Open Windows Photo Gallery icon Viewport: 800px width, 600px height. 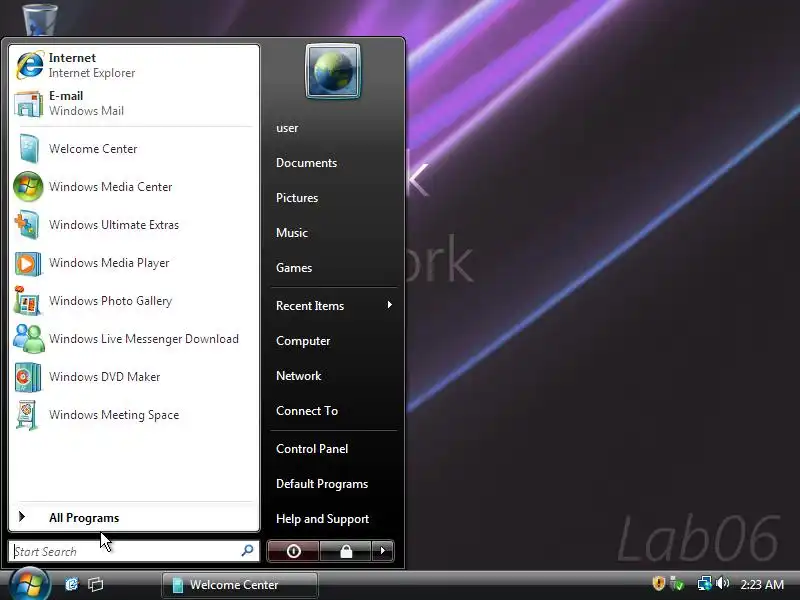click(28, 301)
